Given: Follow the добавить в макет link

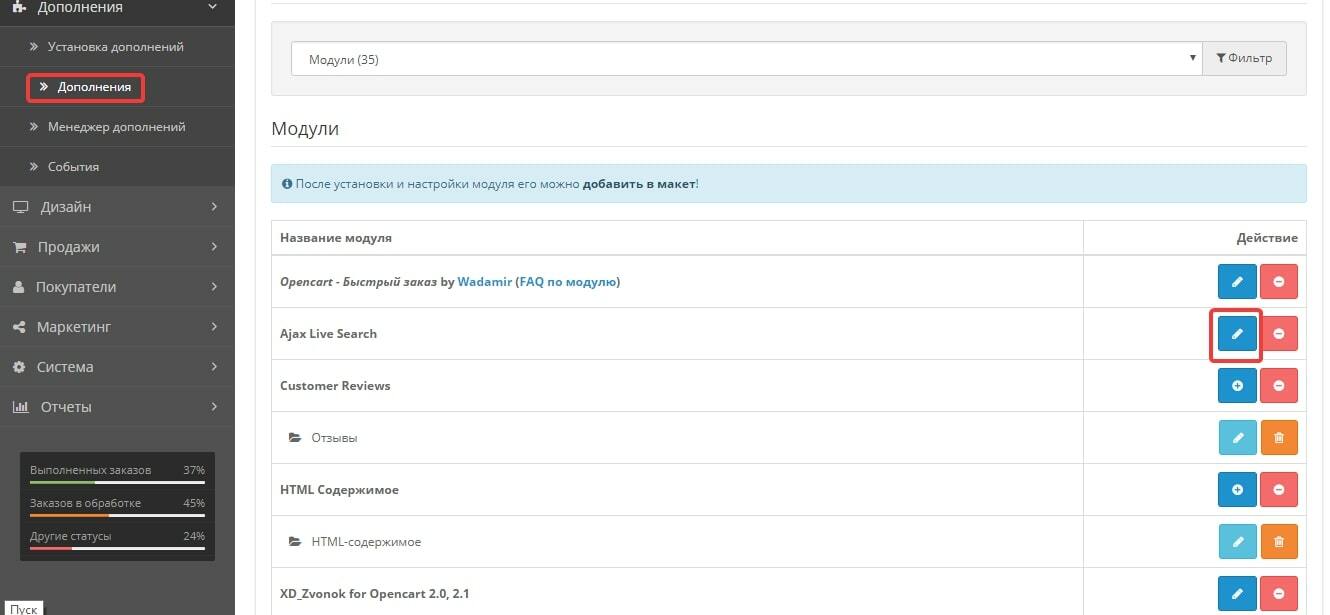Looking at the screenshot, I should coord(639,184).
